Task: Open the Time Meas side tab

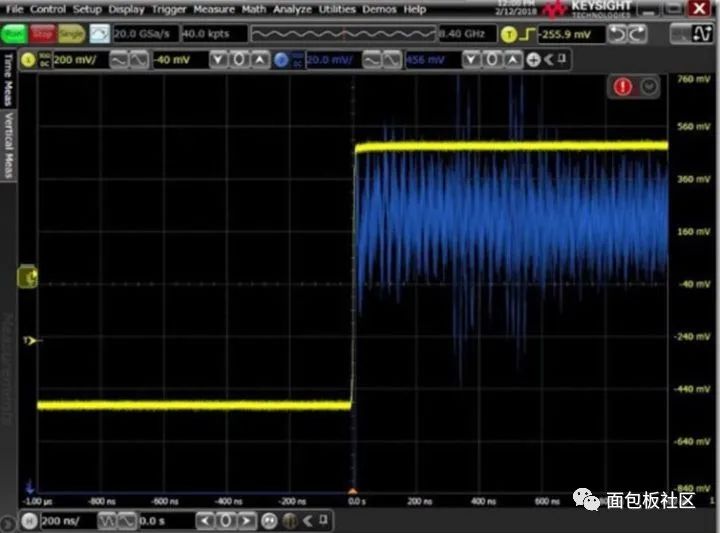Action: (x=8, y=79)
